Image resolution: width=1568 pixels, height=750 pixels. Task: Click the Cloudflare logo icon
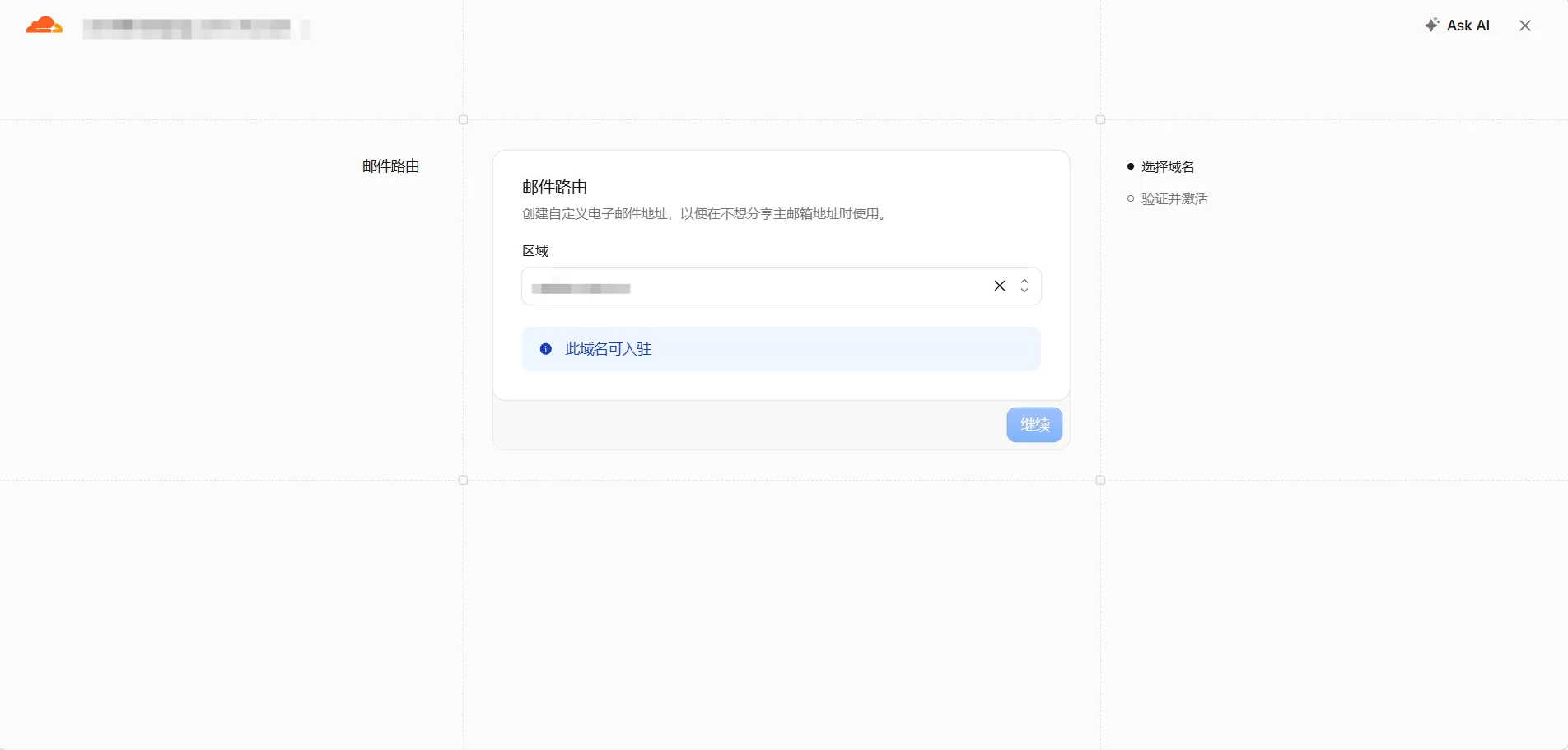44,26
